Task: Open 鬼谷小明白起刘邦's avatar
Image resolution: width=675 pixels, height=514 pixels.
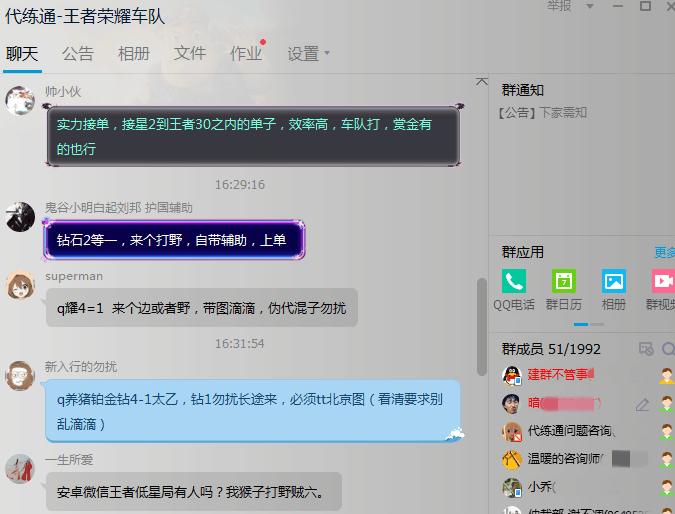Action: click(20, 217)
